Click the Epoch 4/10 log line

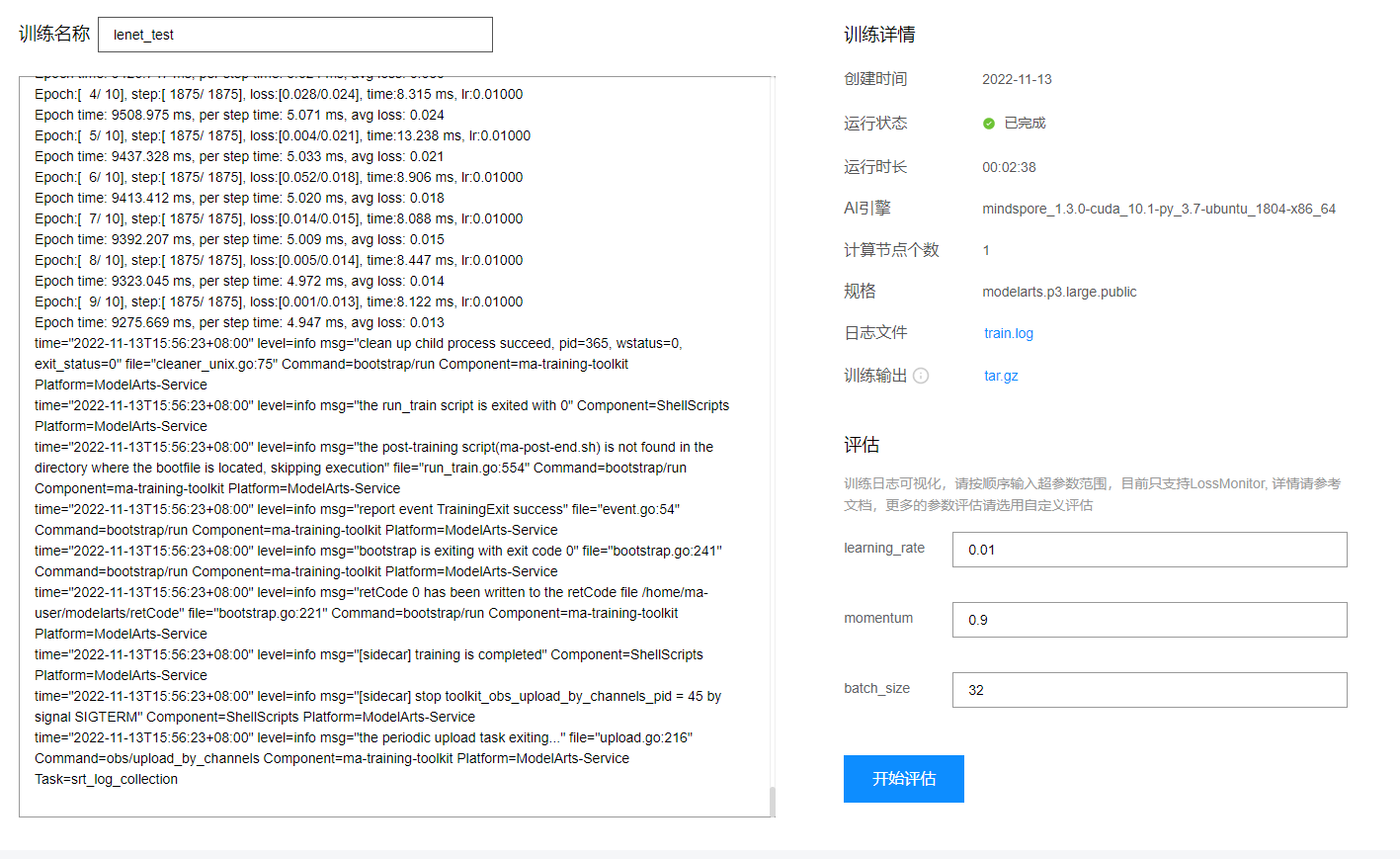pos(279,94)
